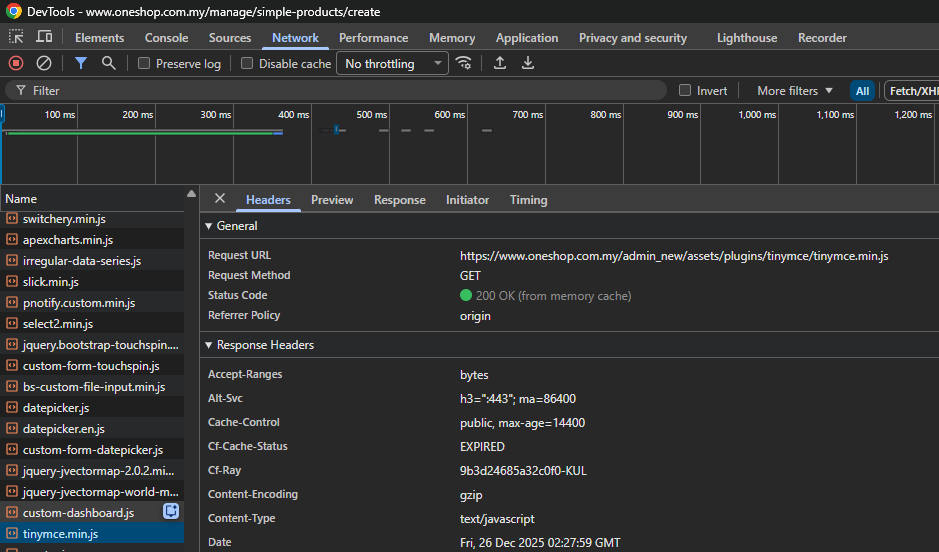939x552 pixels.
Task: Open the network search magnifier
Action: coord(108,63)
